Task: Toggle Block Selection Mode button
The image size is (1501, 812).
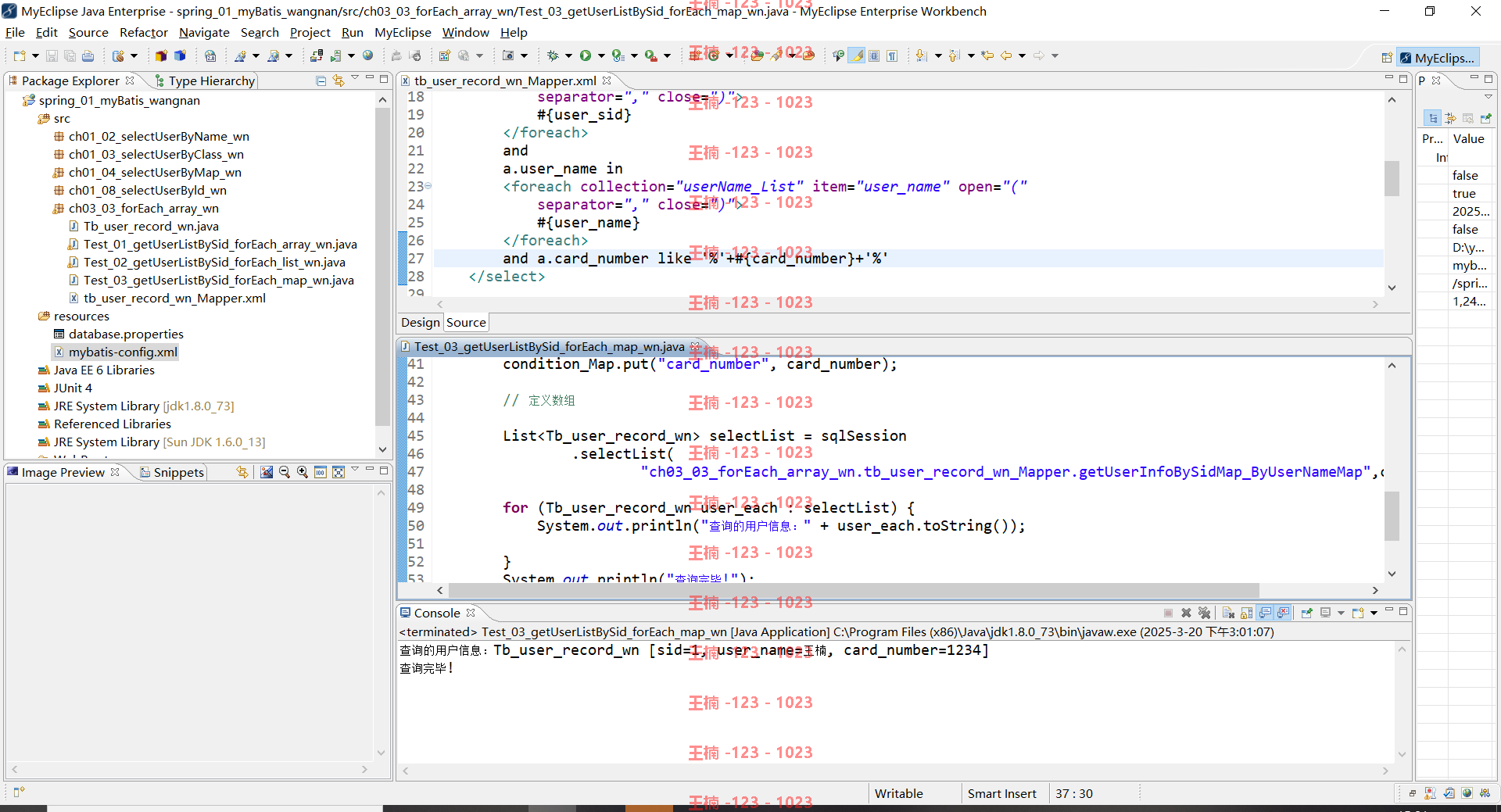Action: 874,55
